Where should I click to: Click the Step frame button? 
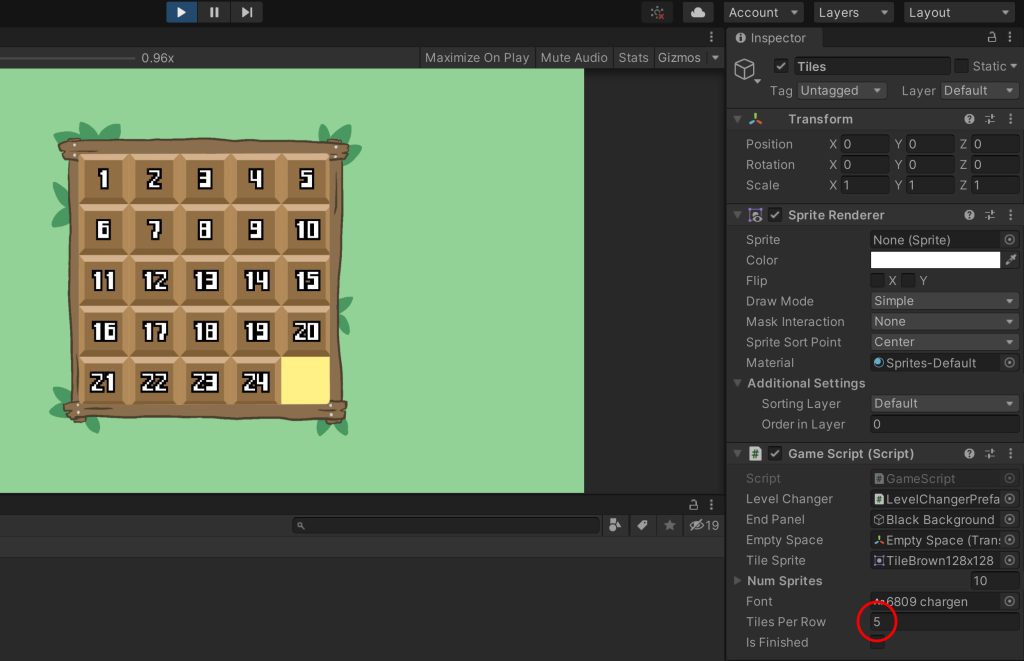[247, 12]
